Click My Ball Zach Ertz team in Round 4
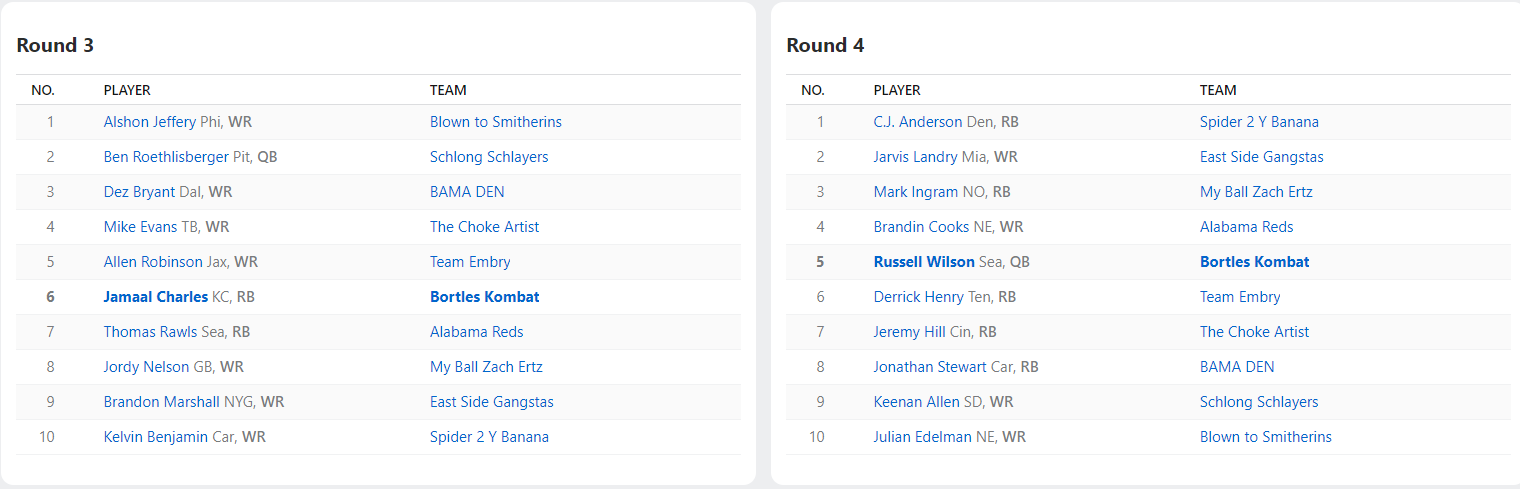 (x=1255, y=192)
